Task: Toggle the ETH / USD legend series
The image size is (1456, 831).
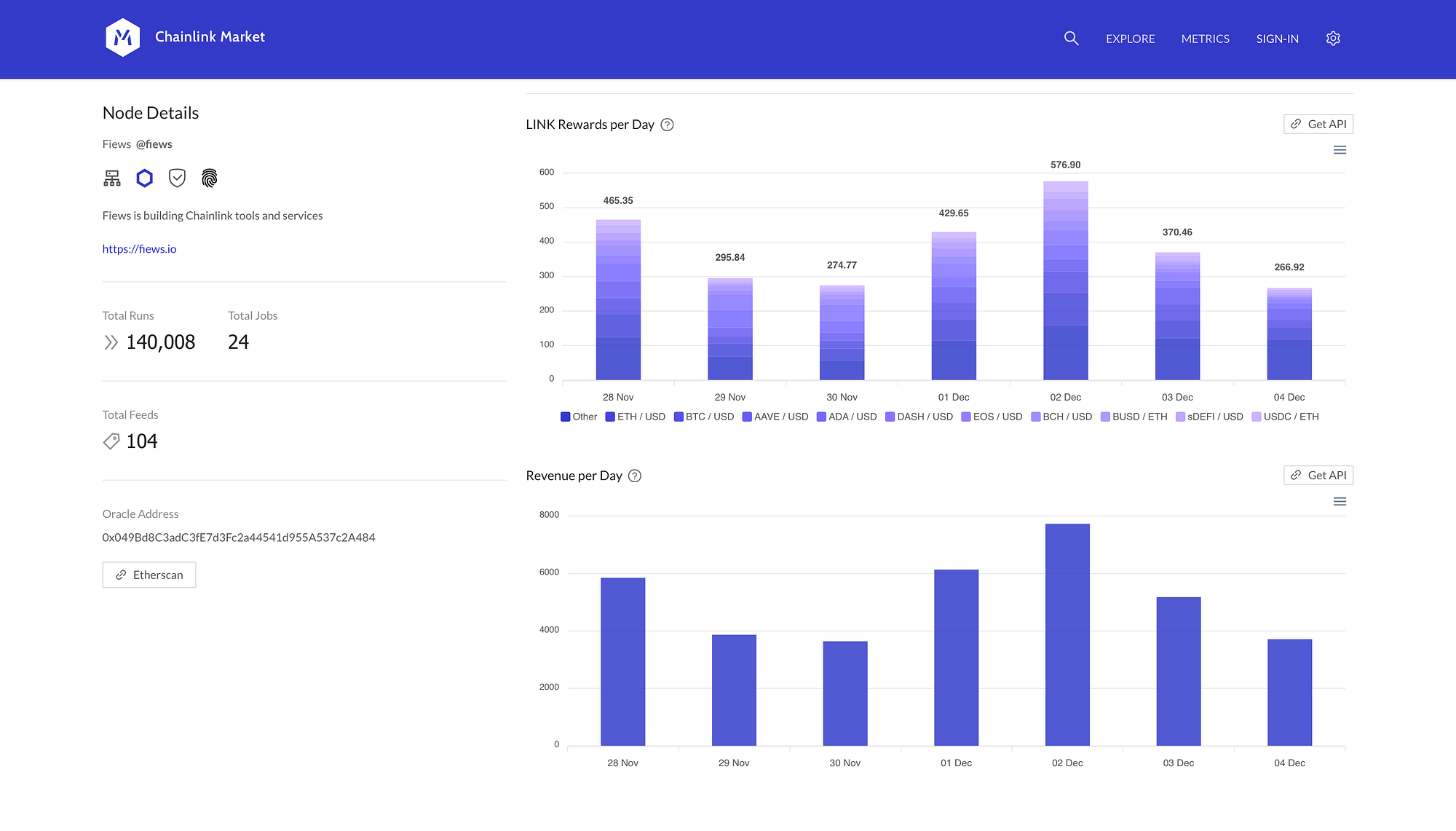Action: click(636, 417)
